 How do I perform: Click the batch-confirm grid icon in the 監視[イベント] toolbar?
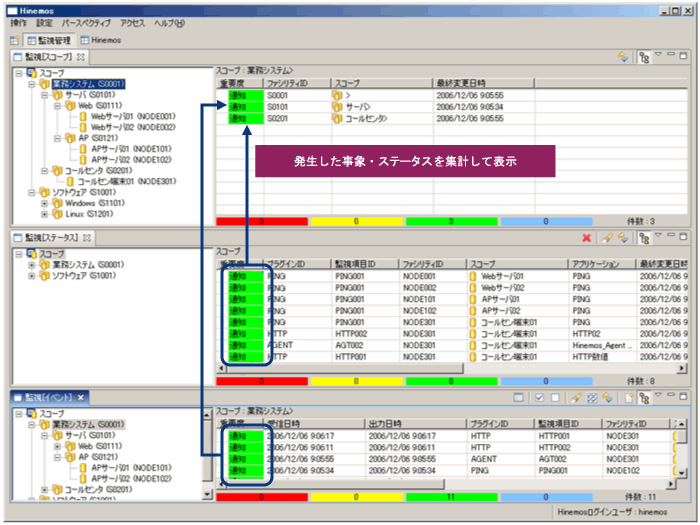point(592,397)
